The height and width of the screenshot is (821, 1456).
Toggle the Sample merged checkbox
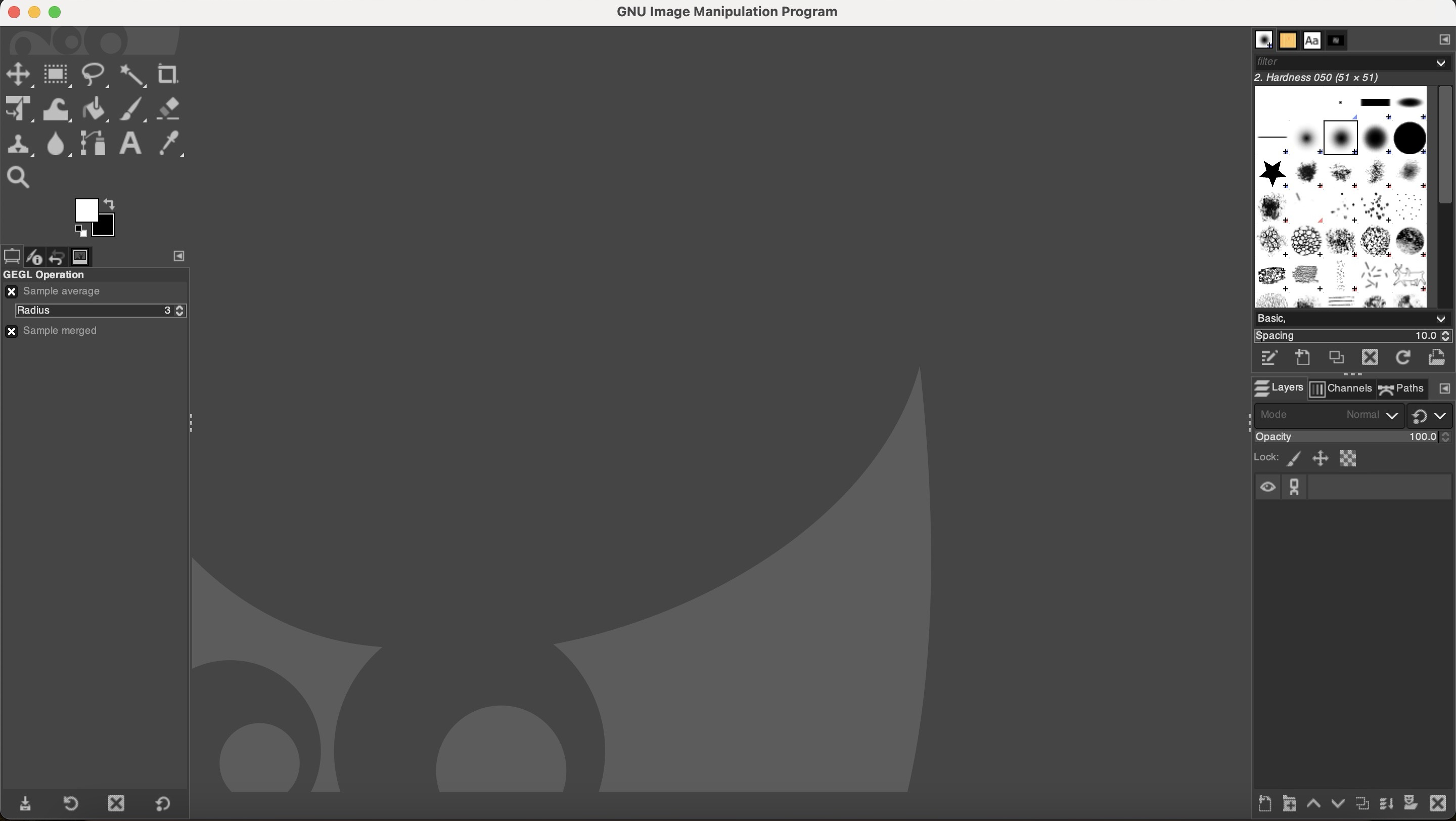(11, 331)
